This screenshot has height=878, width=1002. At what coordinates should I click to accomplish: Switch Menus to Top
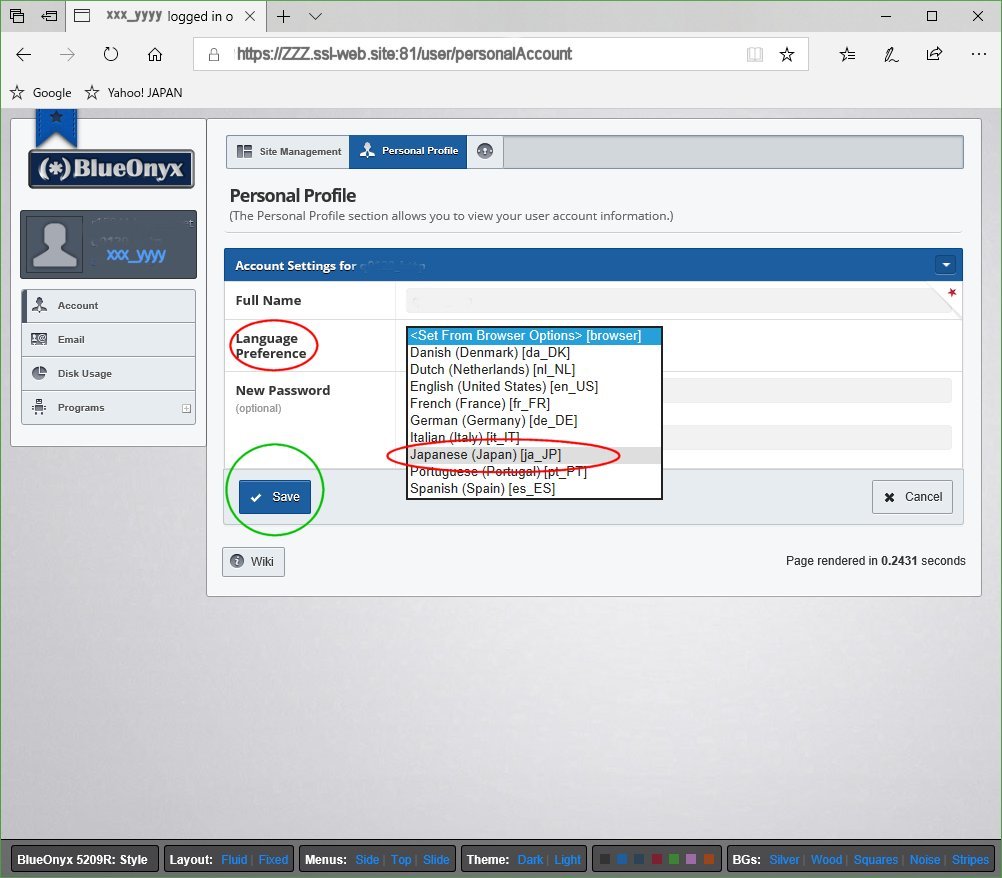pos(401,859)
